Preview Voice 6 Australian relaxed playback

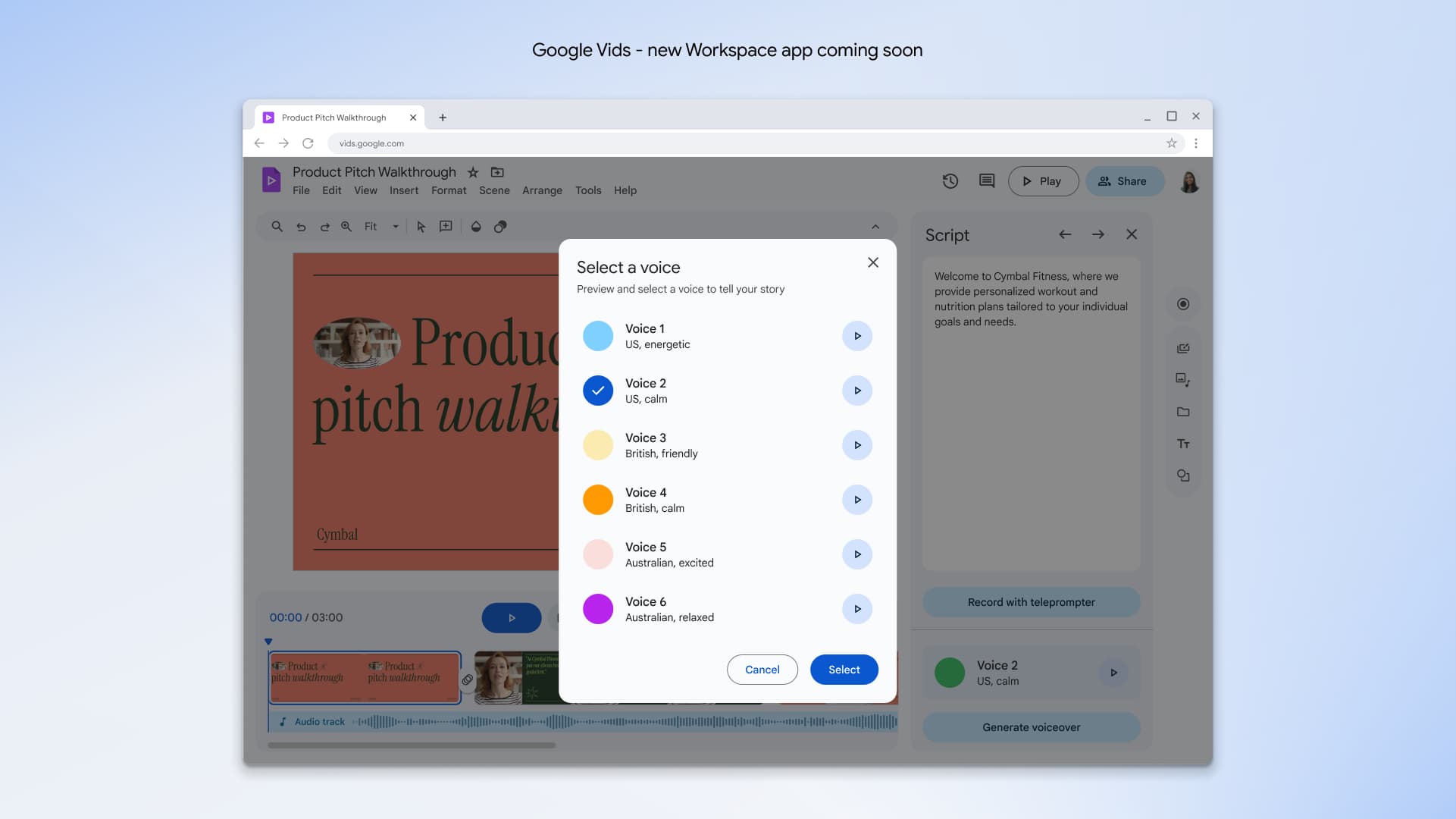pyautogui.click(x=857, y=608)
